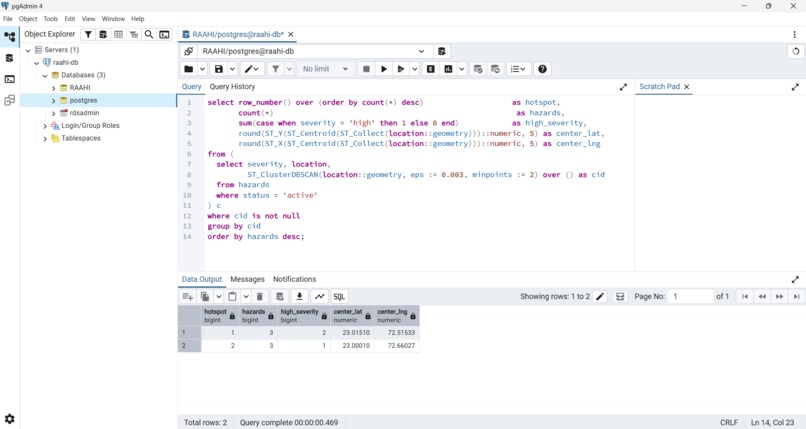
Task: Click the Delete row trash icon
Action: pyautogui.click(x=260, y=296)
